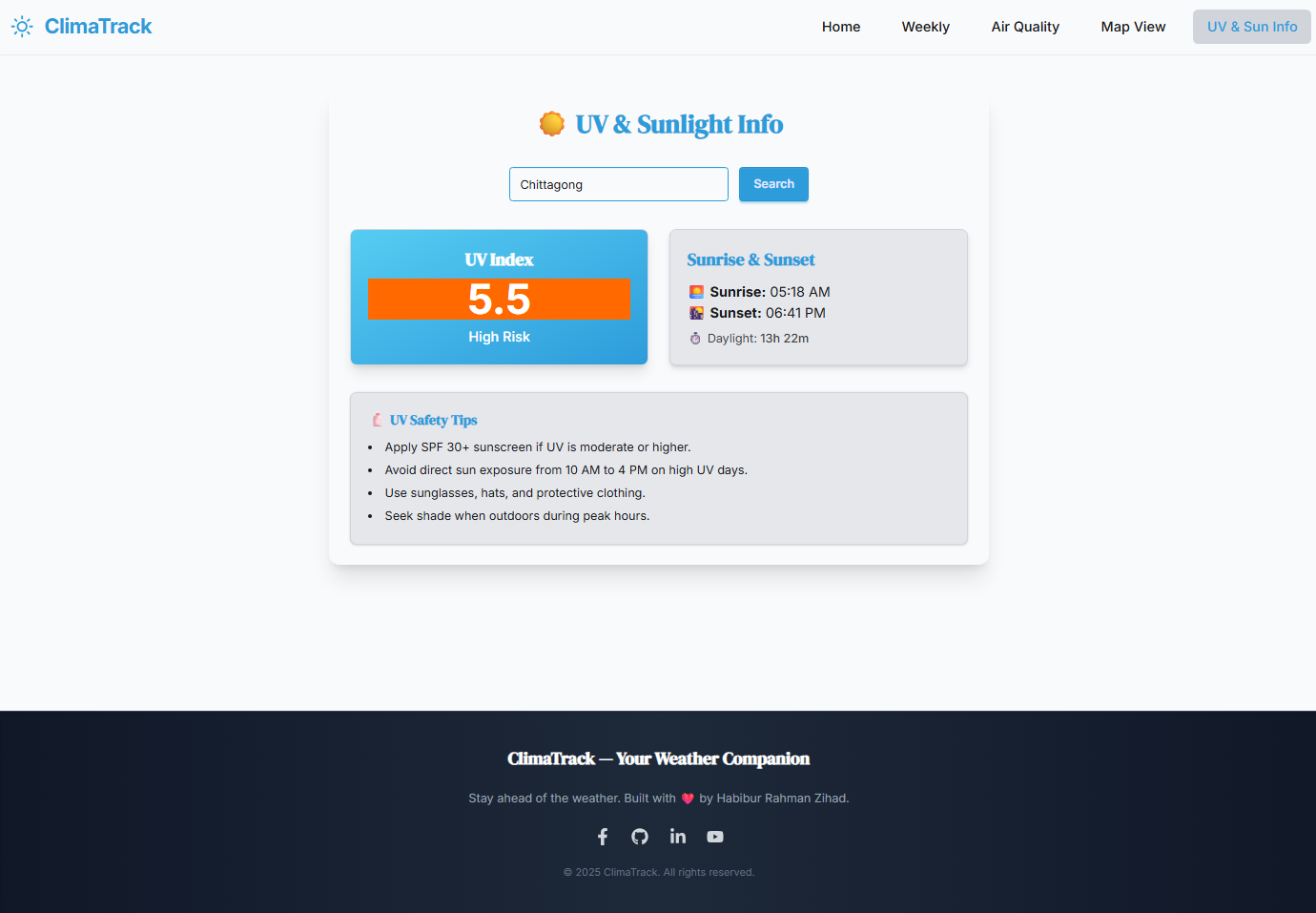1316x913 pixels.
Task: Open the GitHub icon in footer
Action: coord(640,837)
